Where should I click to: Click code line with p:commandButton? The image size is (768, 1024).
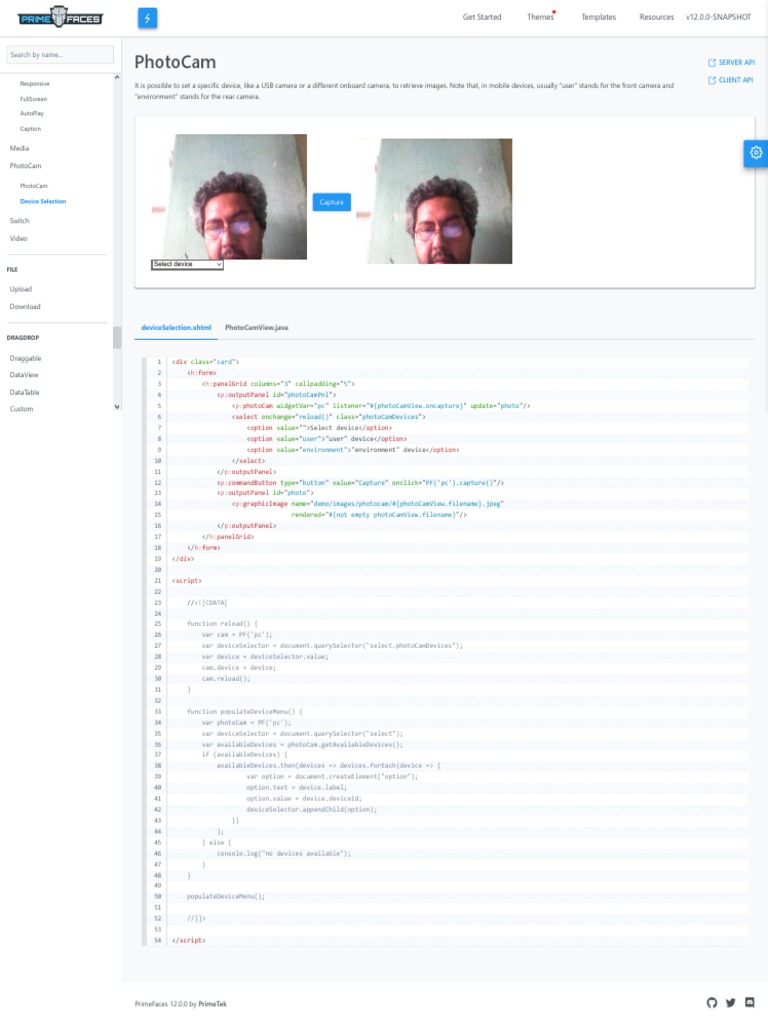[360, 483]
